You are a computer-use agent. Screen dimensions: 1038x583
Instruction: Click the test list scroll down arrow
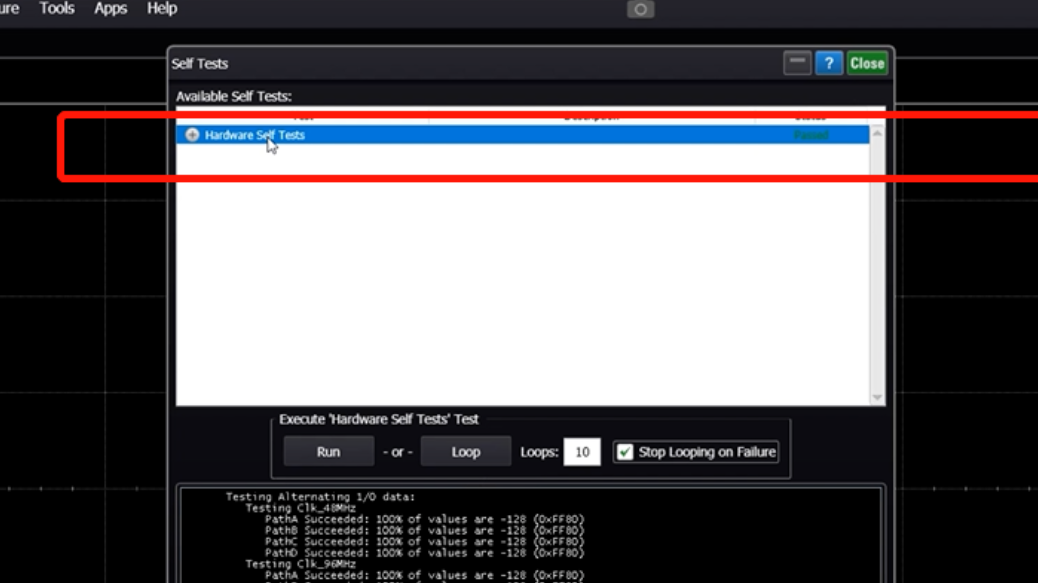tap(877, 397)
